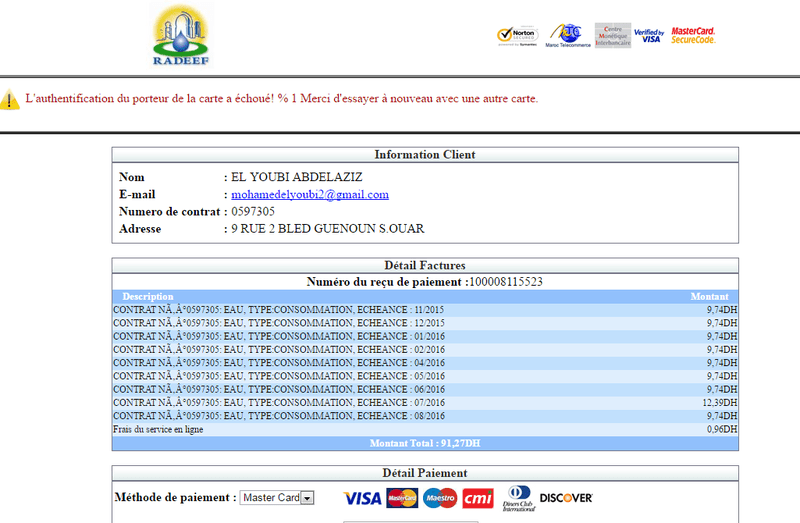The width and height of the screenshot is (800, 523).
Task: Click the Verified by VISA badge
Action: [649, 36]
